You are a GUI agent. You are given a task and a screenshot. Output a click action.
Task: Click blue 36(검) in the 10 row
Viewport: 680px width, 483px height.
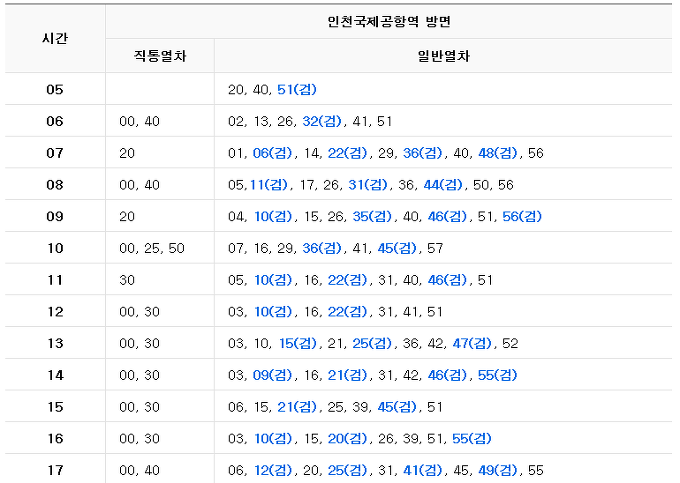pos(322,248)
